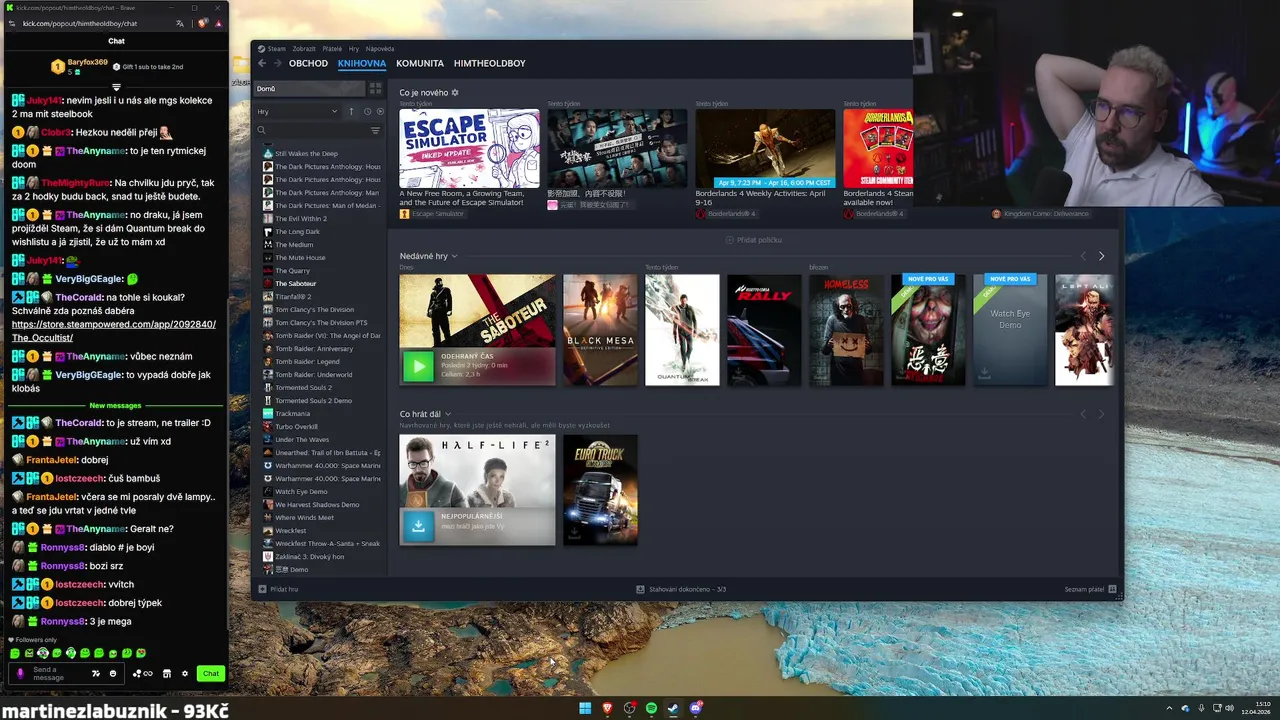Image resolution: width=1280 pixels, height=720 pixels.
Task: Click the translate icon in message box
Action: pyautogui.click(x=97, y=674)
